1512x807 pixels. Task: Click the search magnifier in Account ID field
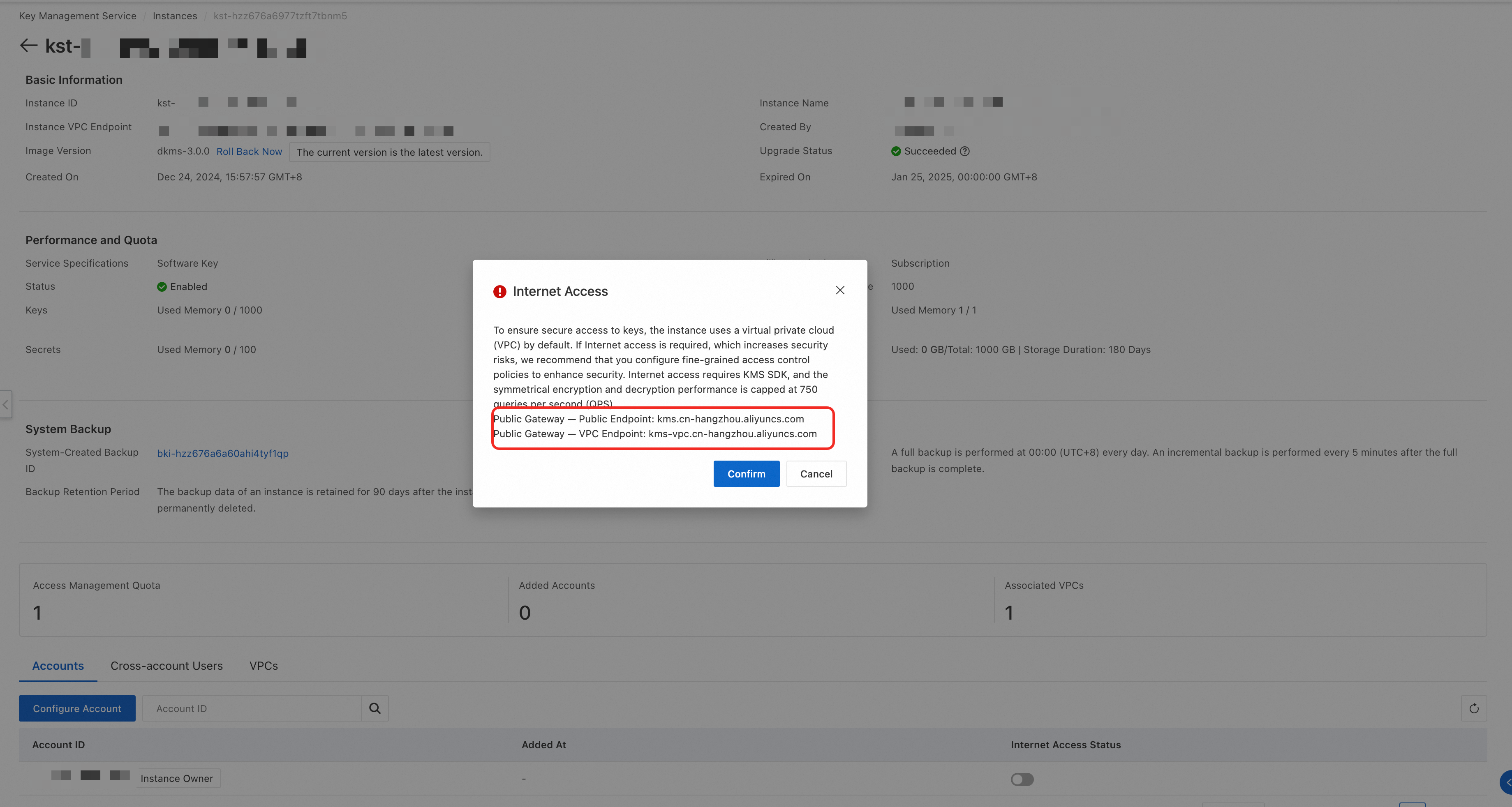pyautogui.click(x=375, y=708)
